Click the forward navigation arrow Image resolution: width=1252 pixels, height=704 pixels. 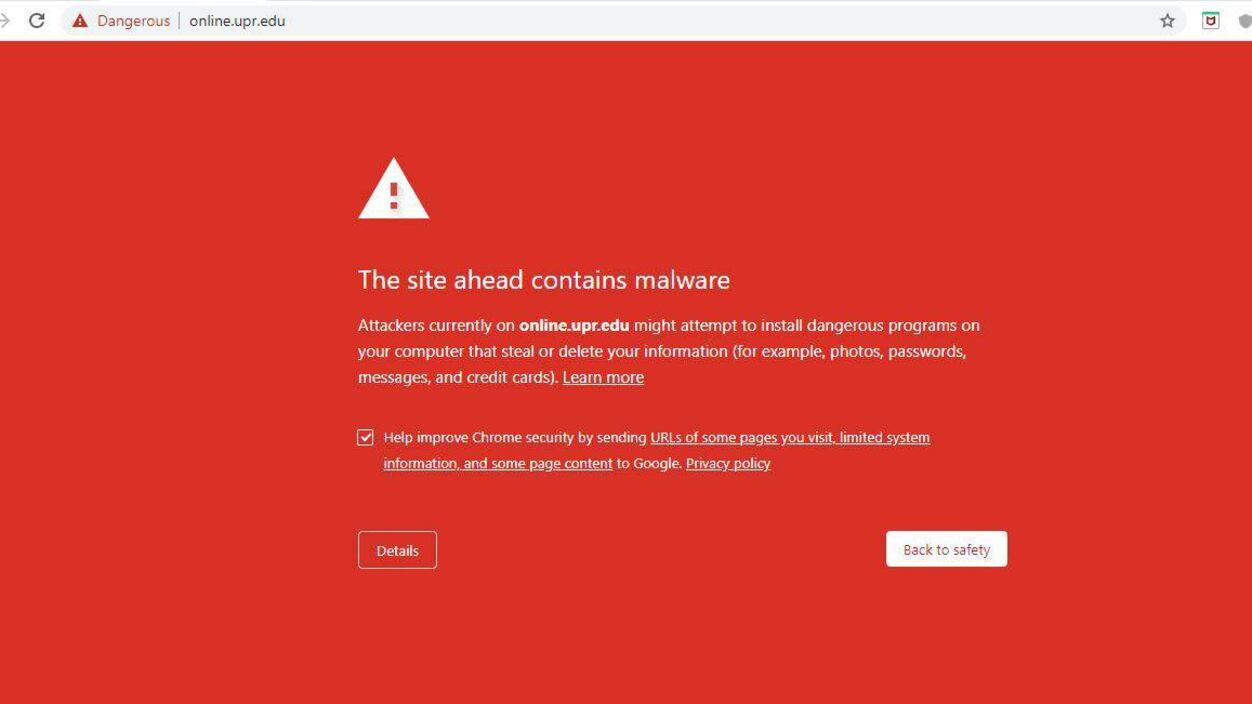click(x=3, y=20)
